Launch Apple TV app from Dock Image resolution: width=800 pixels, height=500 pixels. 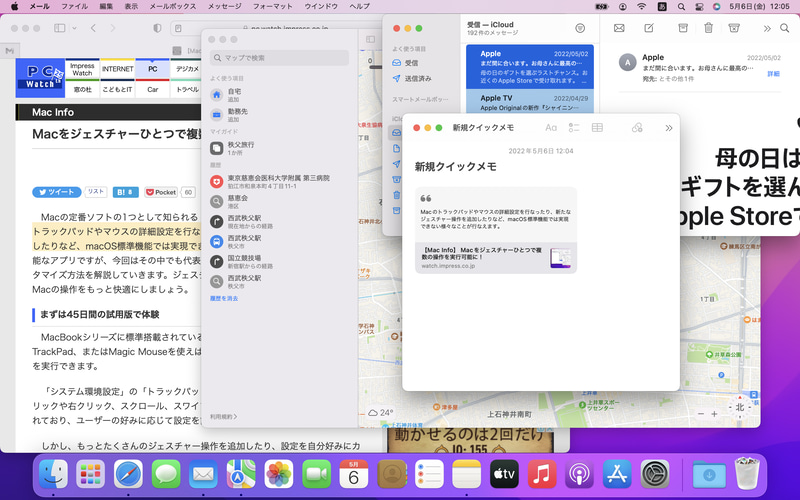(x=504, y=474)
